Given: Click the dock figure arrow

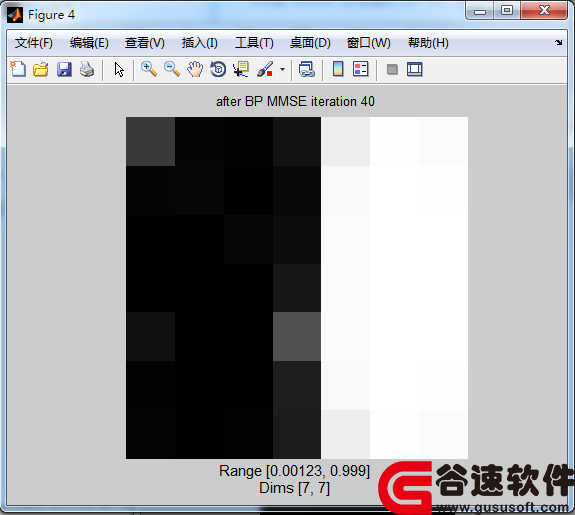Looking at the screenshot, I should click(558, 42).
